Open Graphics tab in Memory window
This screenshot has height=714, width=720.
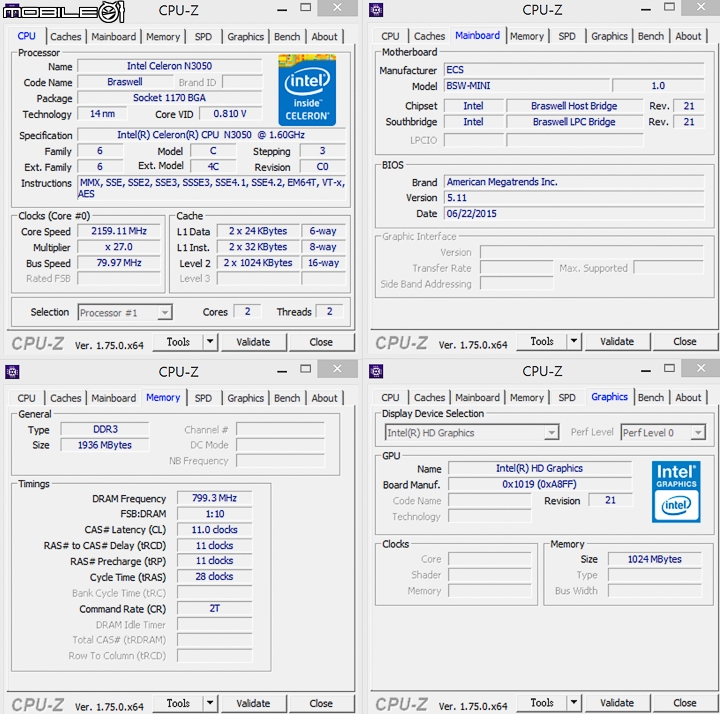[246, 398]
